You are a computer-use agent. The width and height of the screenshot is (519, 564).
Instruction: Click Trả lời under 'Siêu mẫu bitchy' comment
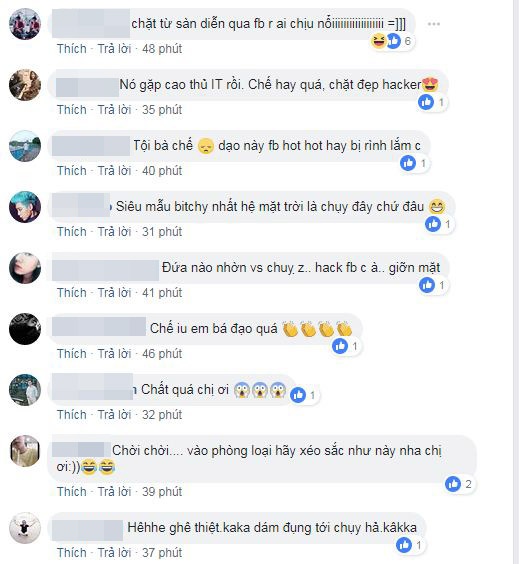pyautogui.click(x=114, y=231)
